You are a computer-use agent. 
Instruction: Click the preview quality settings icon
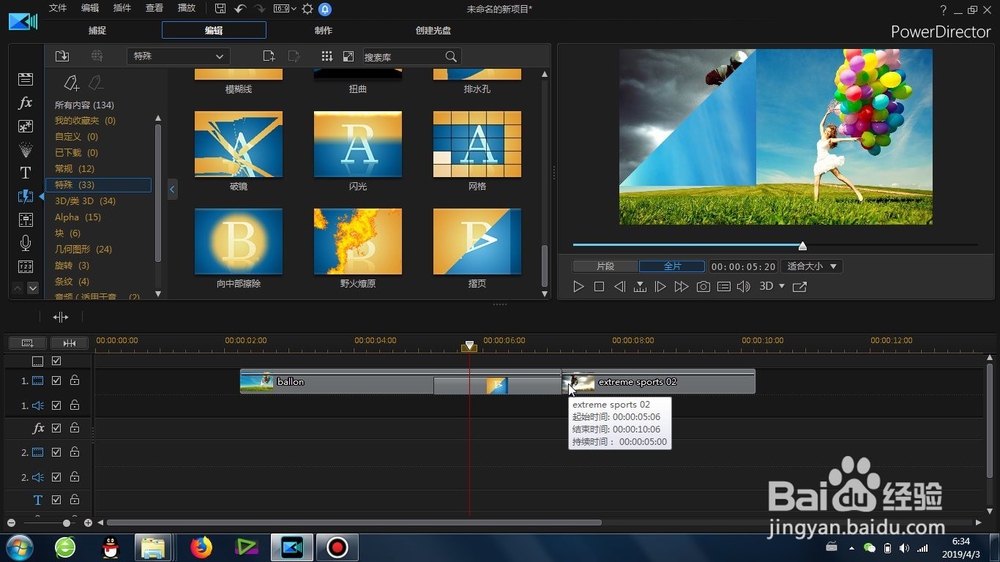(x=724, y=287)
